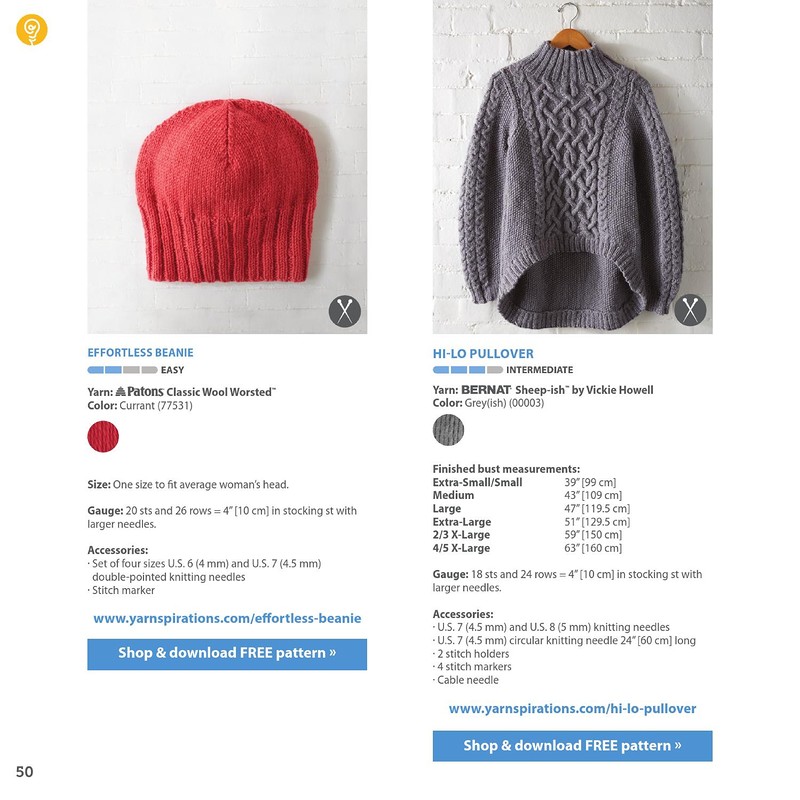Viewport: 800px width, 800px height.
Task: Open the grey Hi-Lo Pullover photo
Action: pyautogui.click(x=572, y=167)
